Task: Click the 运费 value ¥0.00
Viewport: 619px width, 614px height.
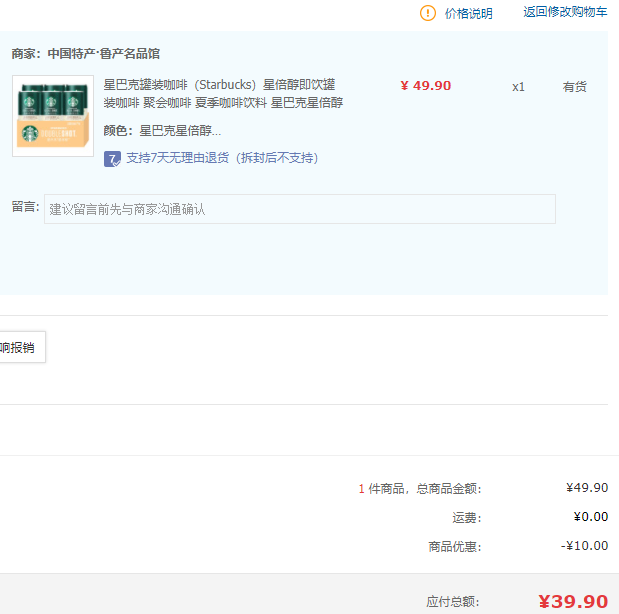Action: pos(590,516)
